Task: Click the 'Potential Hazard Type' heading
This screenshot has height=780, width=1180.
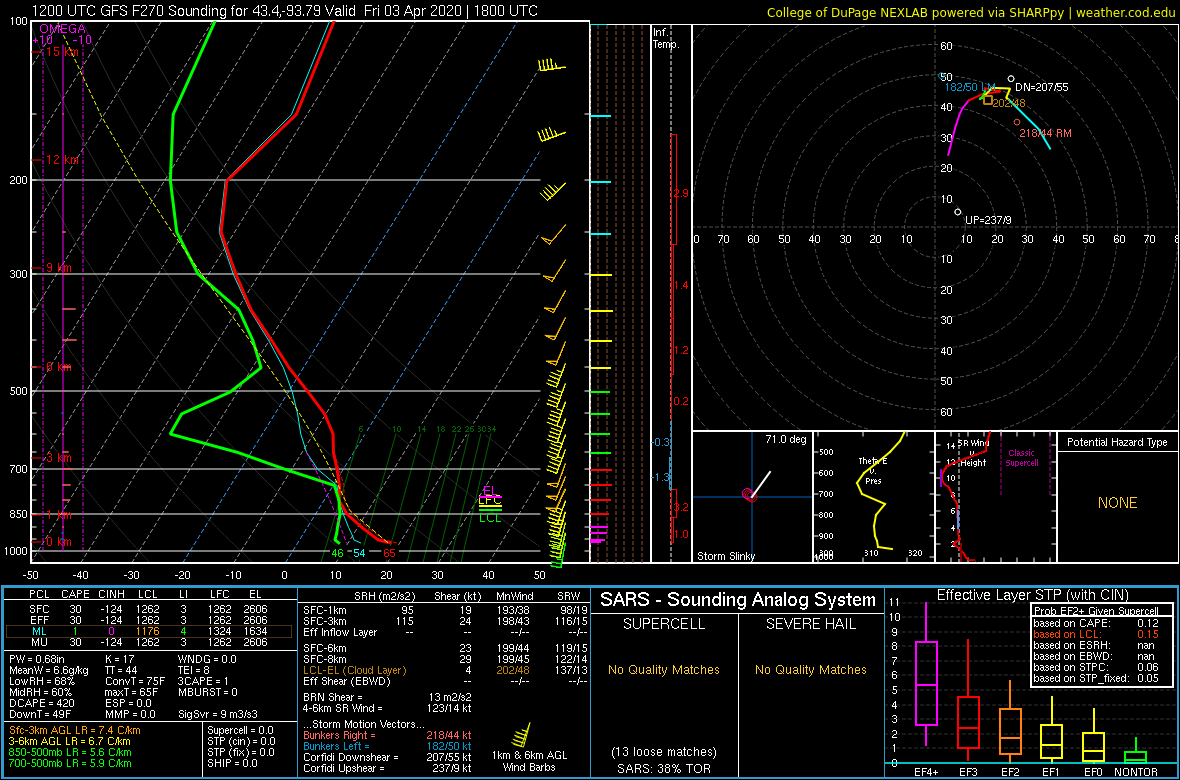Action: pyautogui.click(x=1116, y=443)
